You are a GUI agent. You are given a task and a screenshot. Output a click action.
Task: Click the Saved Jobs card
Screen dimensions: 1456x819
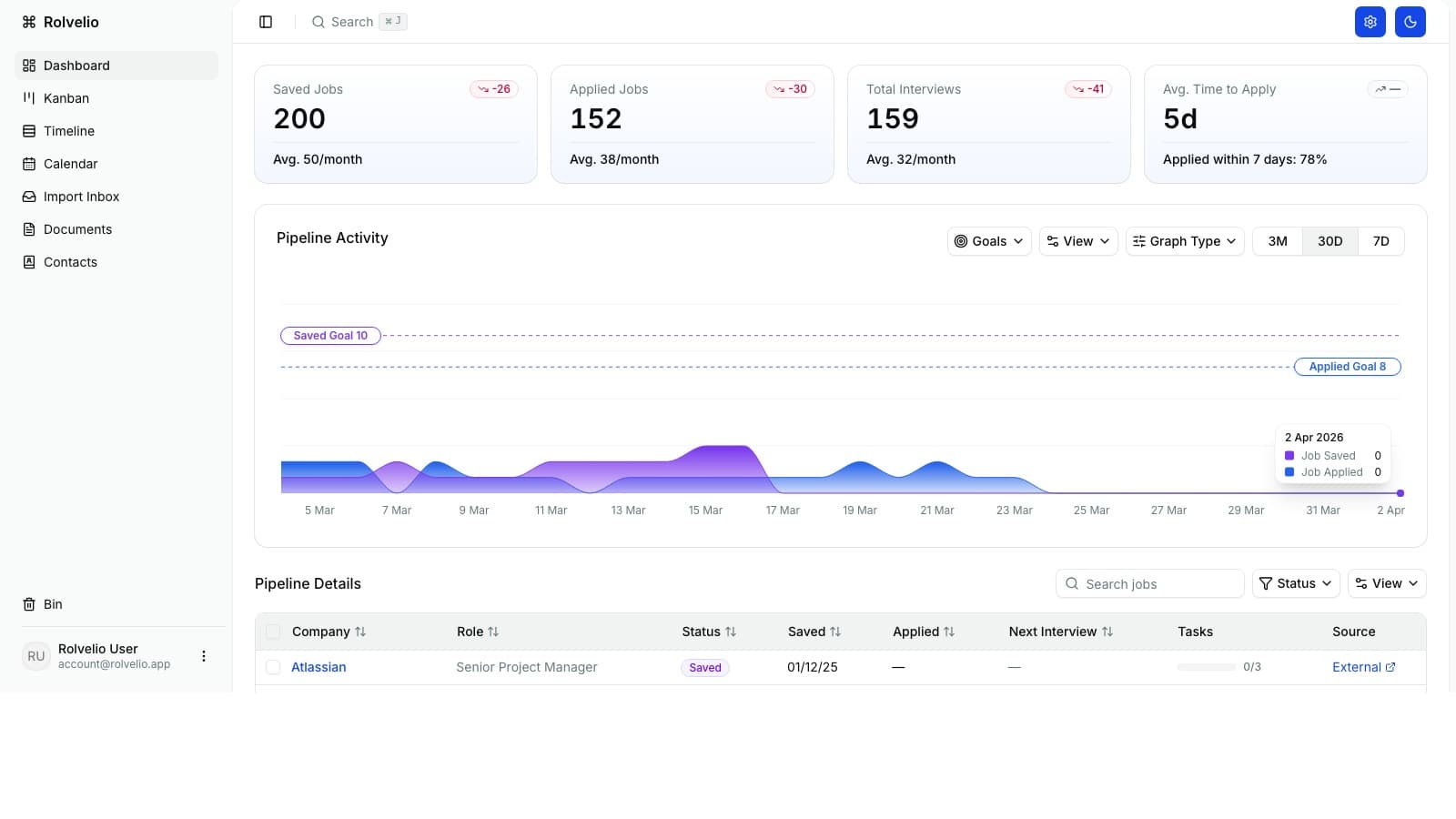click(396, 124)
